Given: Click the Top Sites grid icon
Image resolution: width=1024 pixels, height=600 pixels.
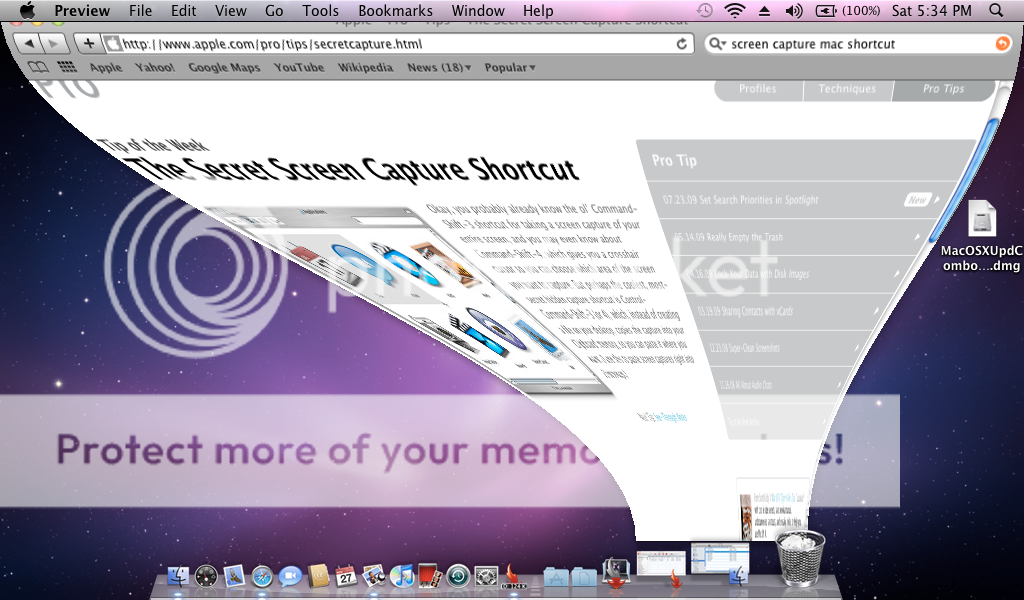Looking at the screenshot, I should 67,67.
